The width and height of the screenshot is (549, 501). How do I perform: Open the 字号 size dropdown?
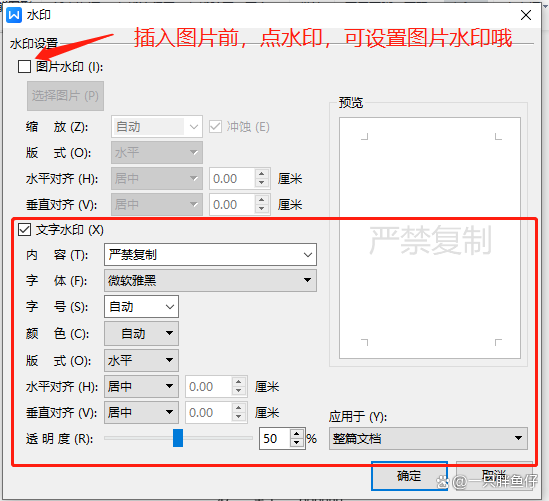tap(141, 307)
